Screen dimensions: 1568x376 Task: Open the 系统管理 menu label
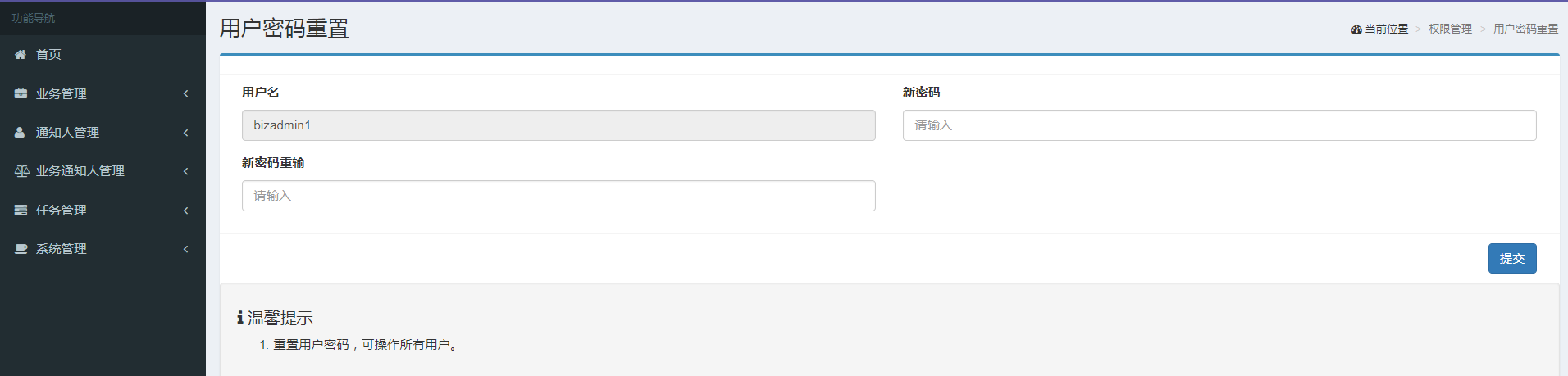click(x=62, y=249)
